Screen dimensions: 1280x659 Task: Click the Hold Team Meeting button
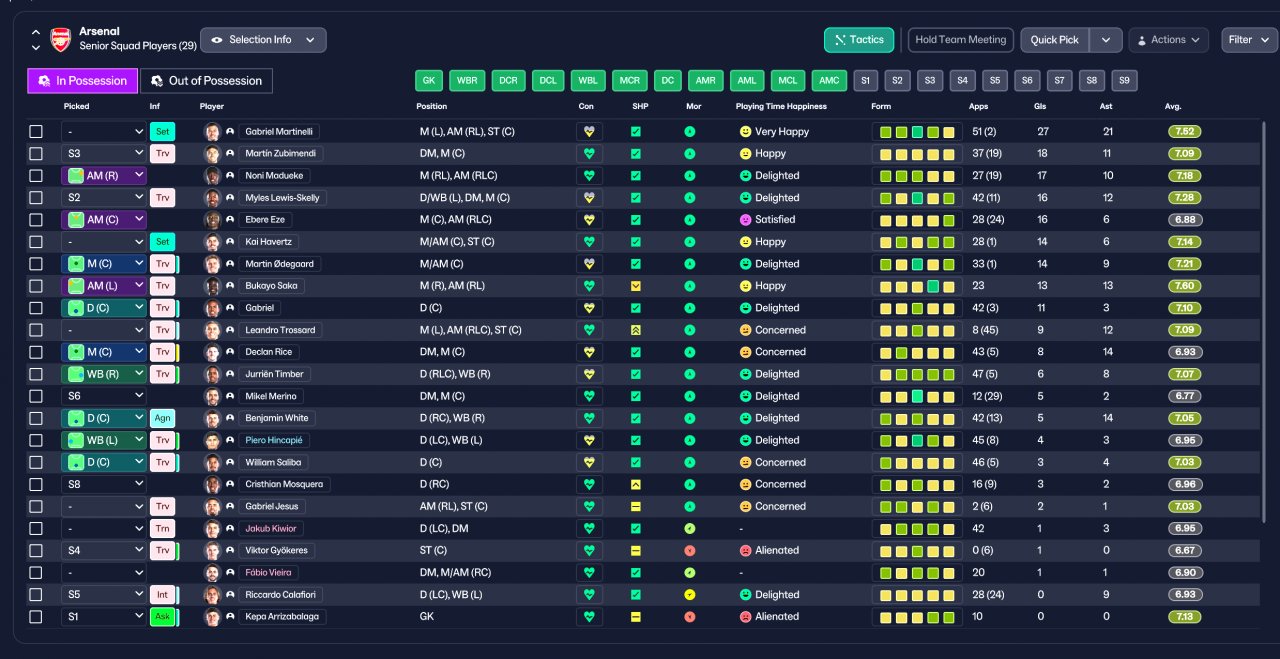tap(960, 40)
